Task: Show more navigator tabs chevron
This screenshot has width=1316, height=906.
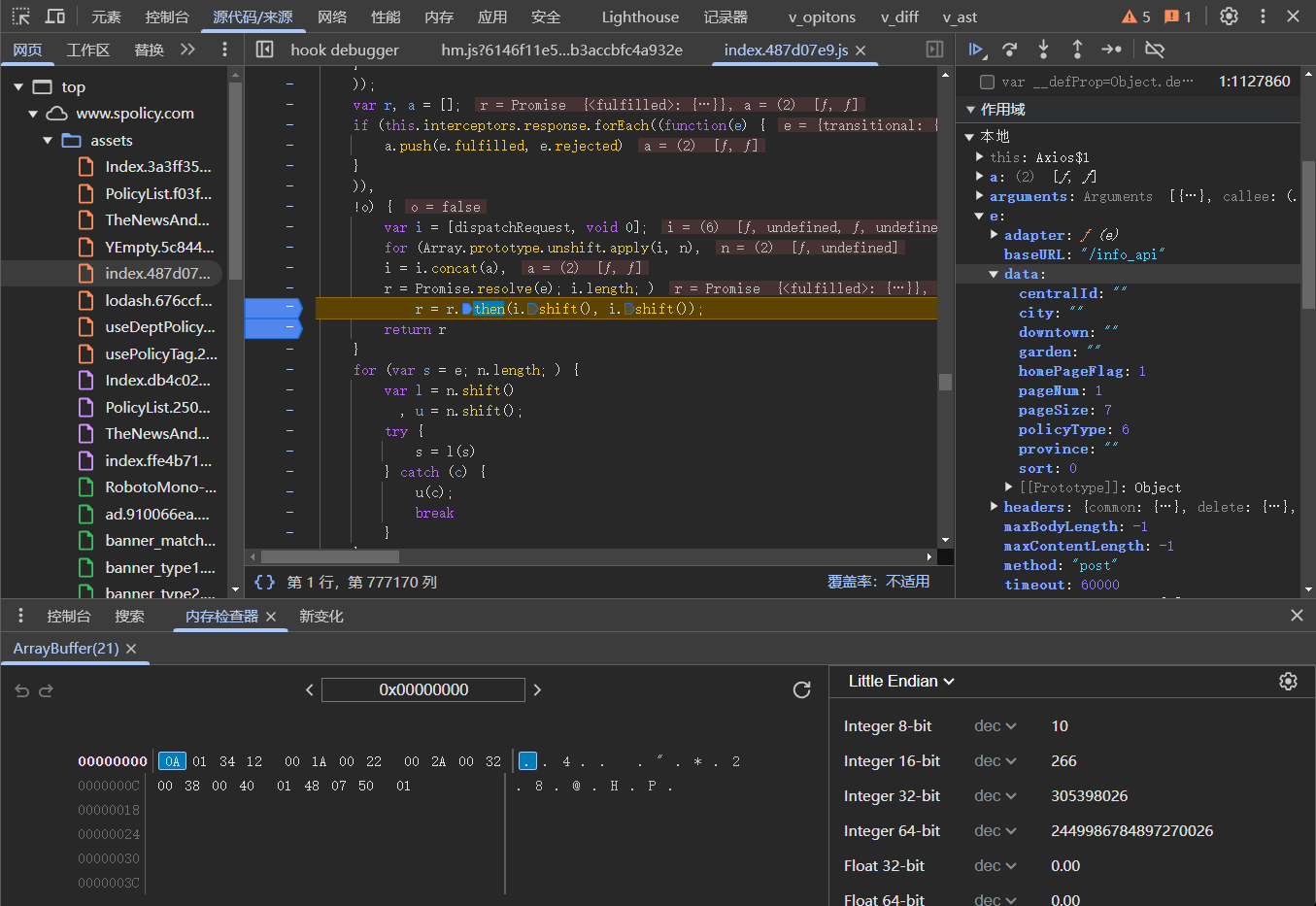Action: point(187,50)
